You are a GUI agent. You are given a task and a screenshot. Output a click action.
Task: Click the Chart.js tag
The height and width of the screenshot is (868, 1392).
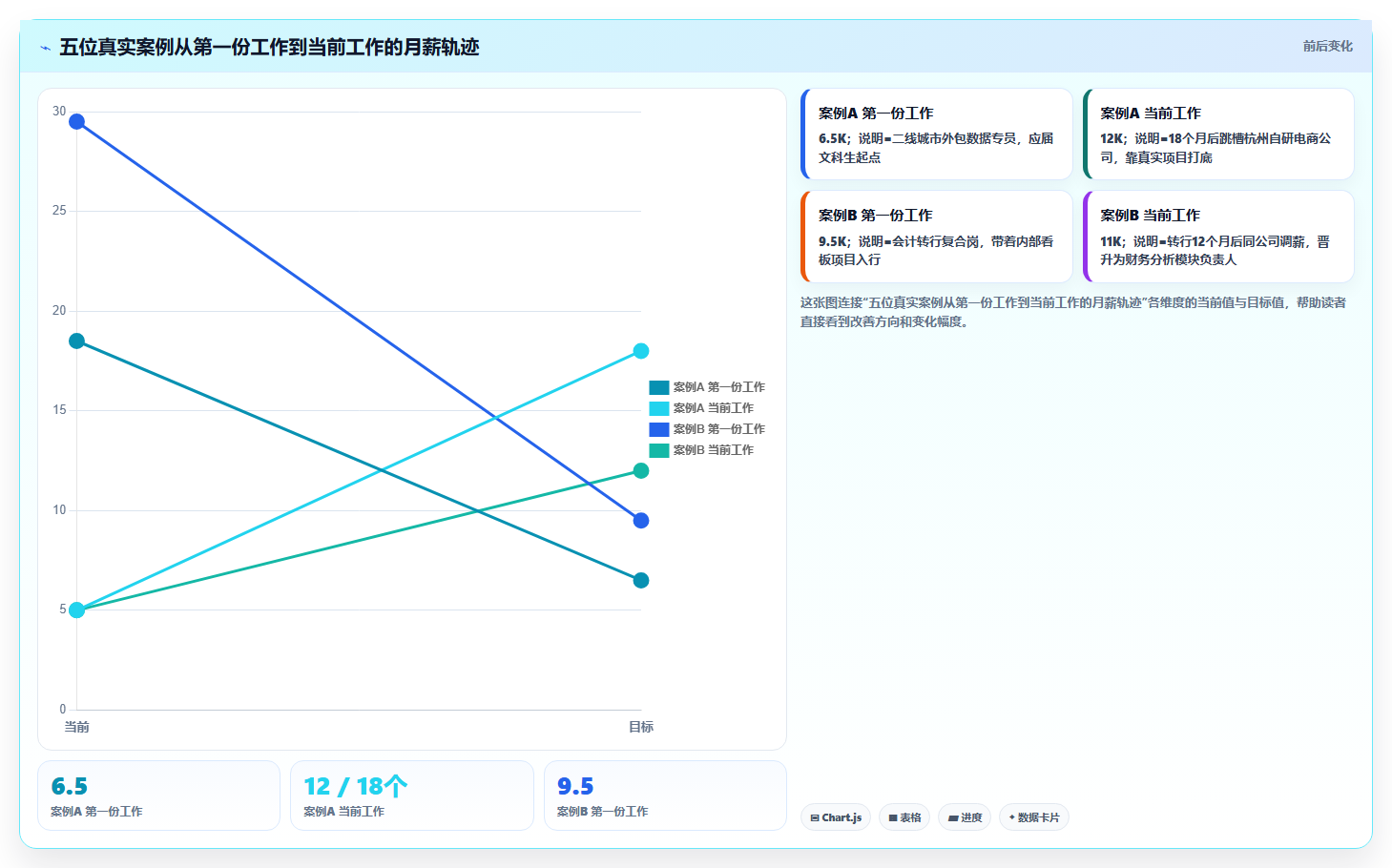(x=836, y=817)
